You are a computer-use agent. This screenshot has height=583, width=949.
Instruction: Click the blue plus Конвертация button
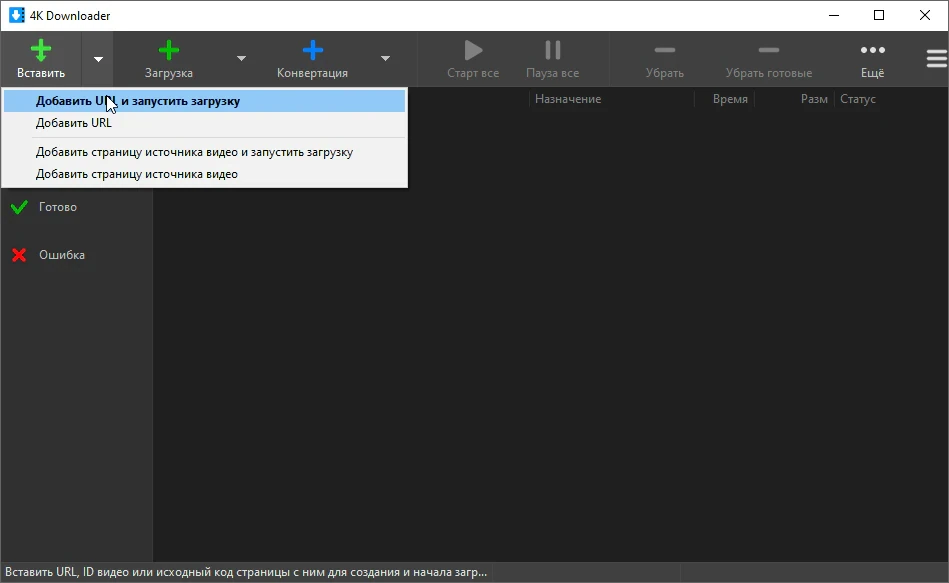312,59
